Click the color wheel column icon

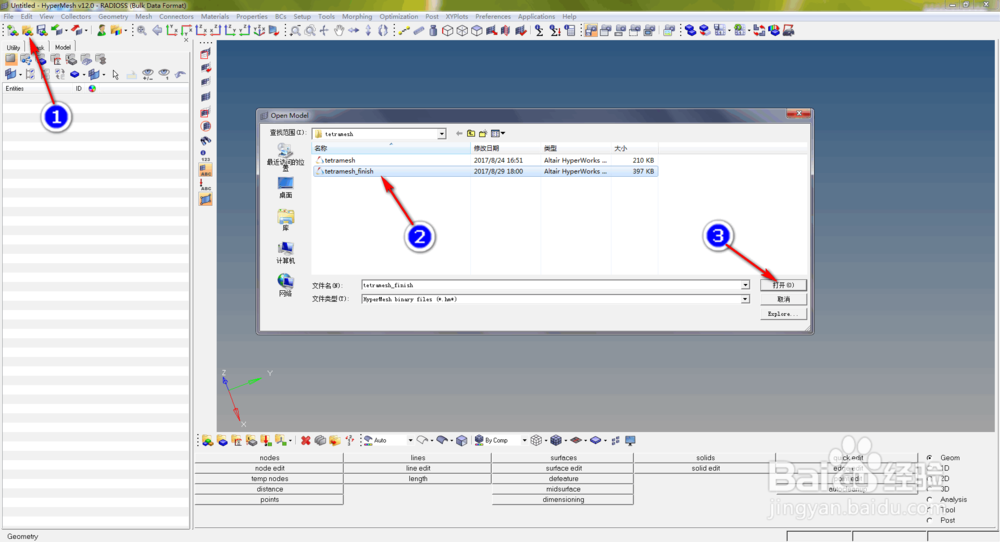click(92, 89)
